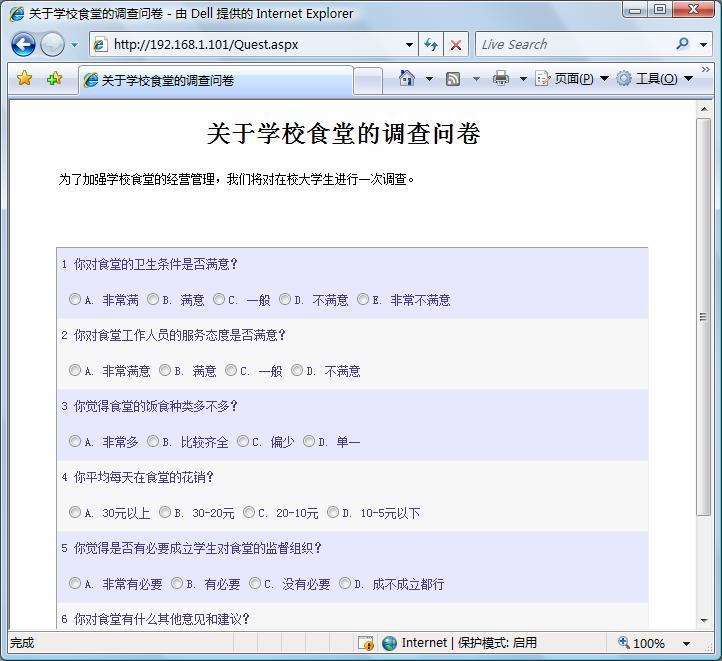Show more toolbar commands chevron
The width and height of the screenshot is (722, 661).
tap(705, 70)
